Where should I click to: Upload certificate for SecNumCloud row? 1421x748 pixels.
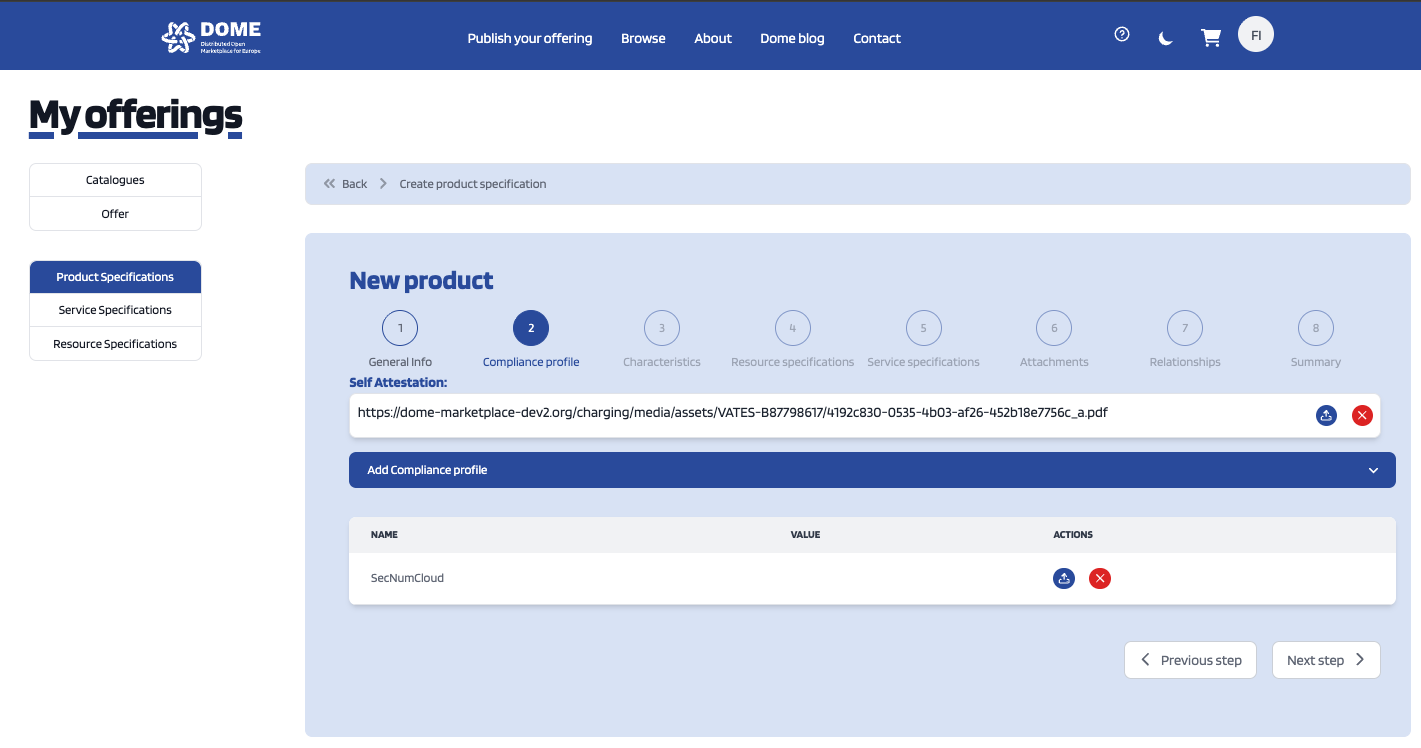click(x=1064, y=578)
